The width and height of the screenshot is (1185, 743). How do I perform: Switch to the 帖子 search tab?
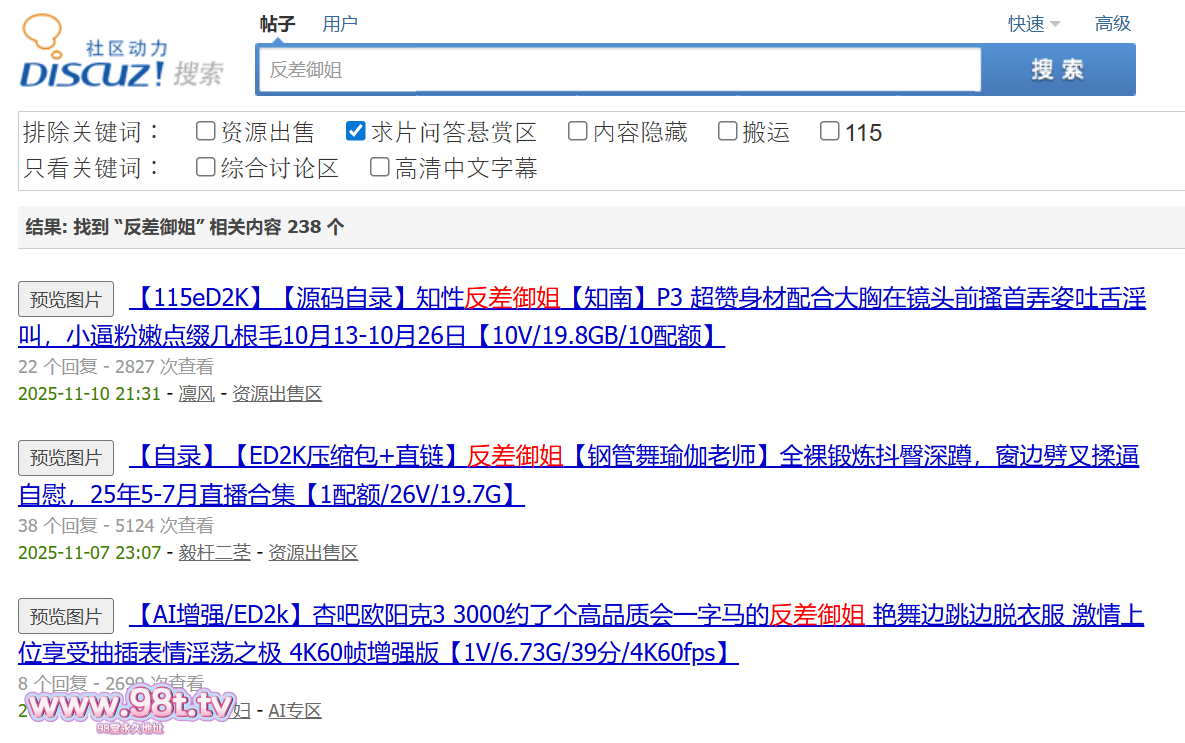pos(277,24)
